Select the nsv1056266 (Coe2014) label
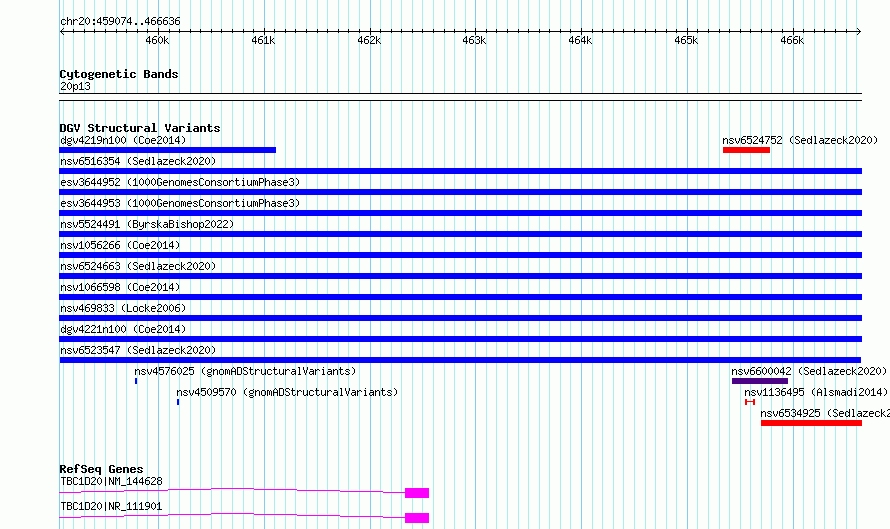Screen dimensions: 890x529 [120, 245]
